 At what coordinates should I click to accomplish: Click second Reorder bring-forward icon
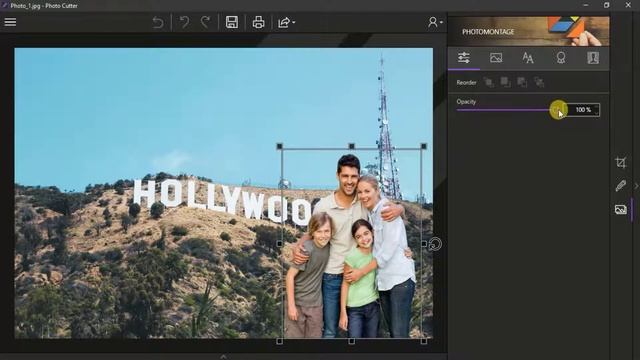tap(505, 82)
